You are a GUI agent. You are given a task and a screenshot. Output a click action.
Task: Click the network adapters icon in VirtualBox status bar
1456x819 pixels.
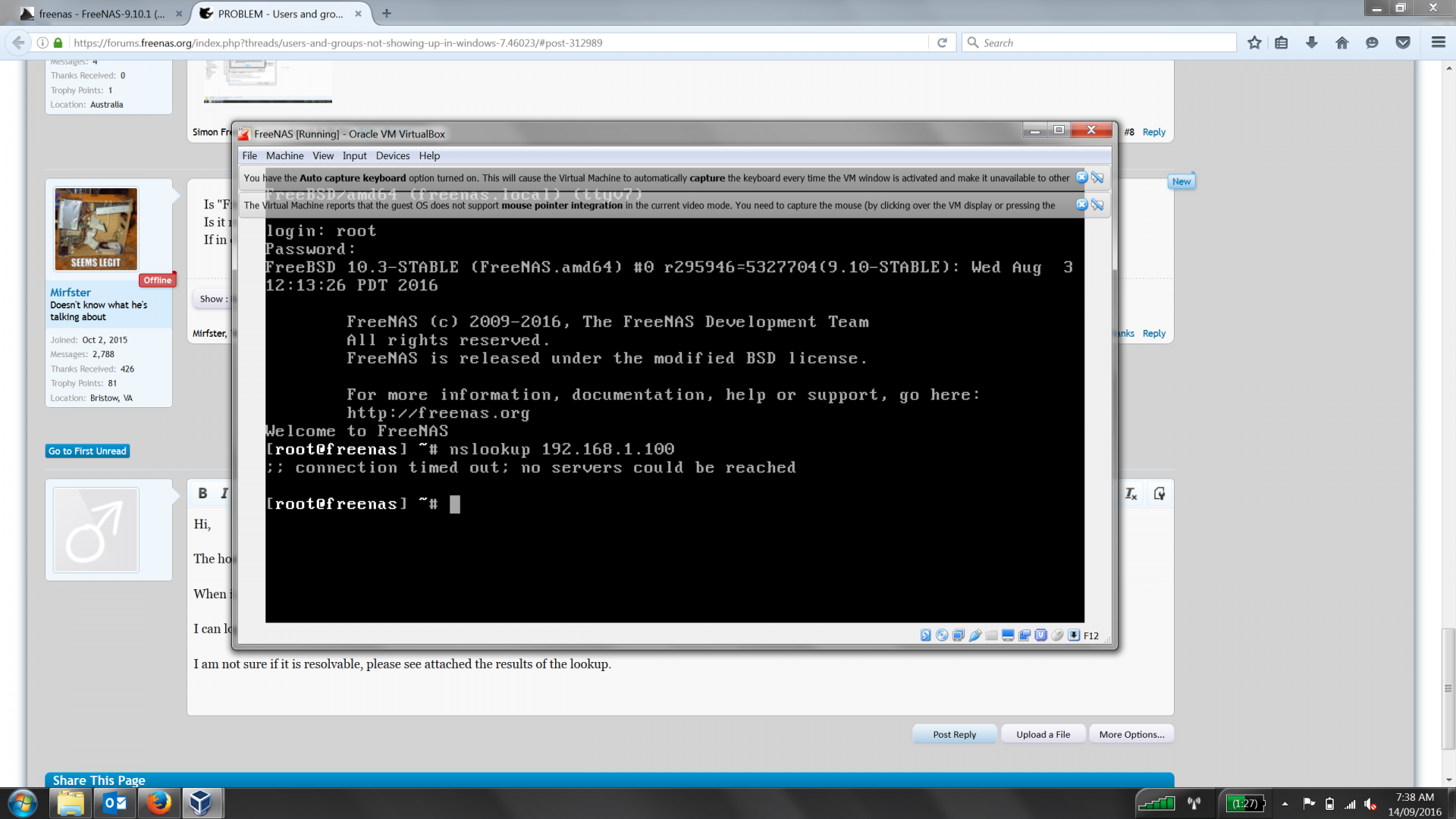[959, 635]
